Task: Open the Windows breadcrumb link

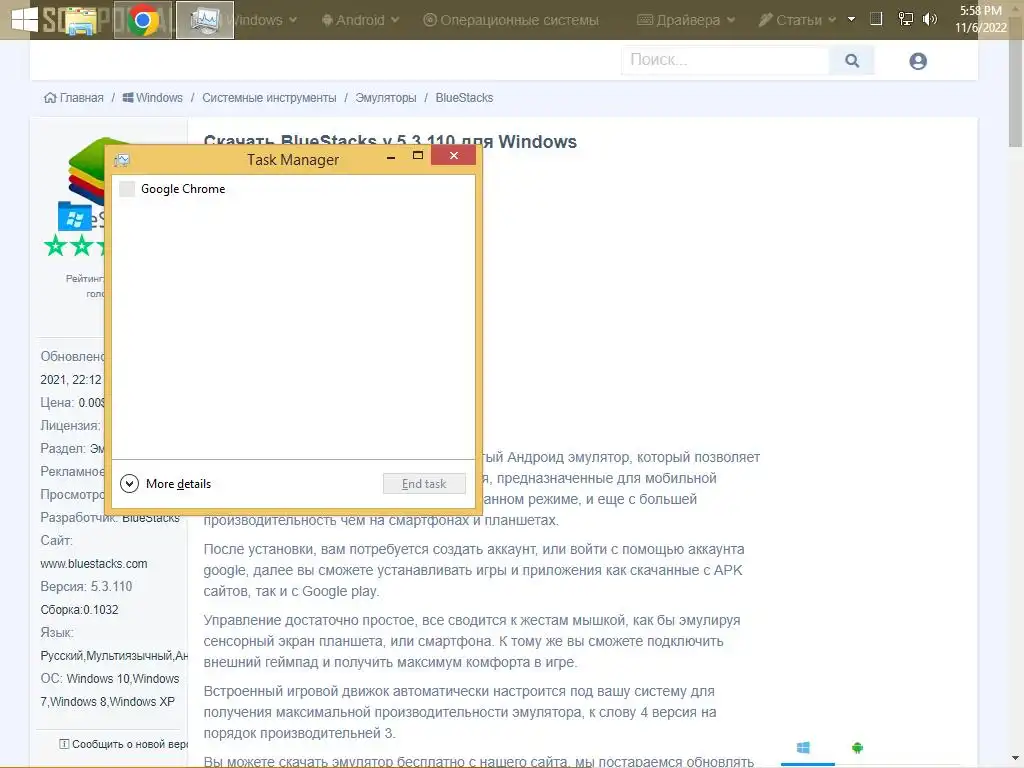Action: pyautogui.click(x=153, y=98)
